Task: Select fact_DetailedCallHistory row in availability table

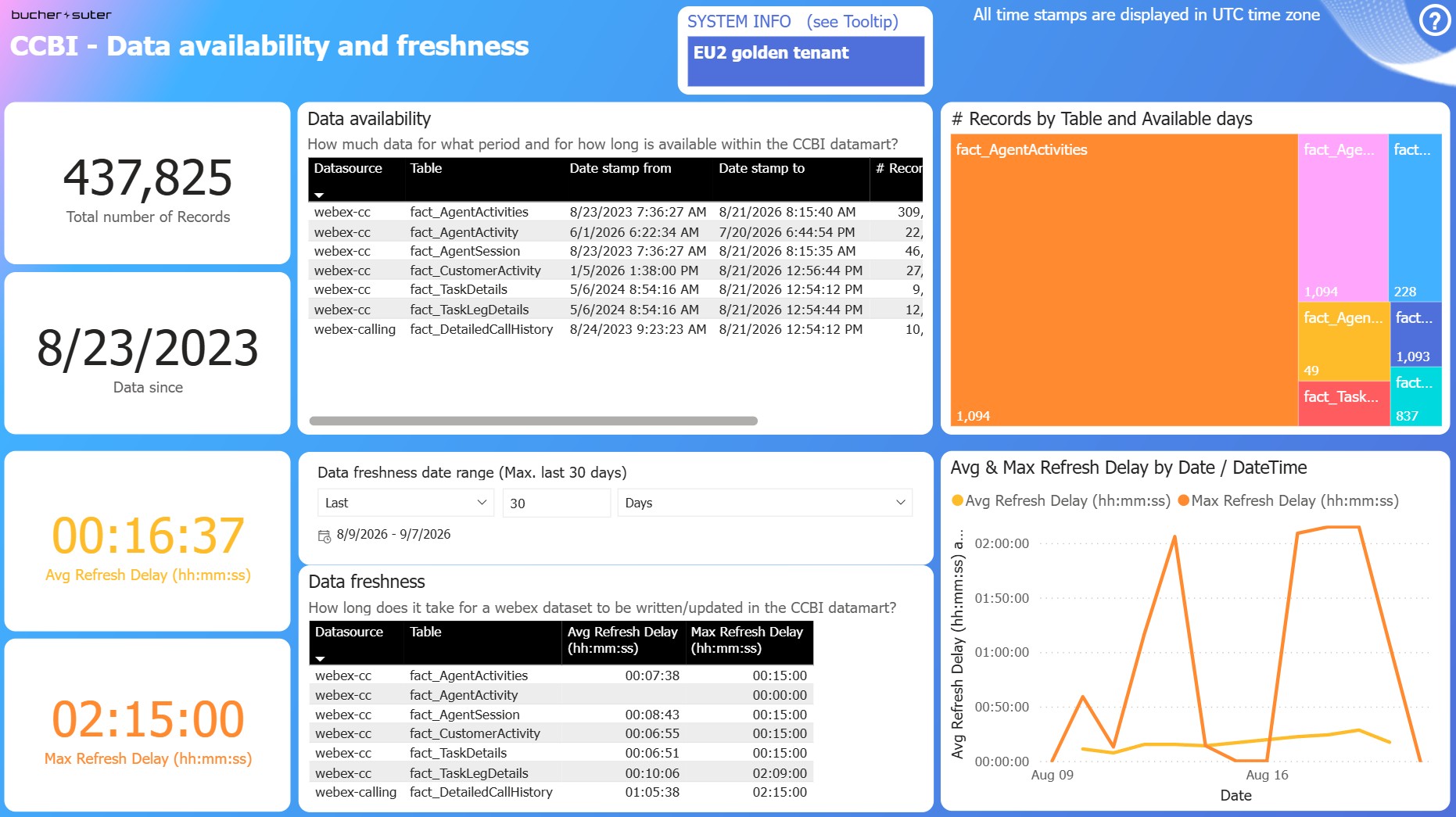Action: [x=616, y=329]
